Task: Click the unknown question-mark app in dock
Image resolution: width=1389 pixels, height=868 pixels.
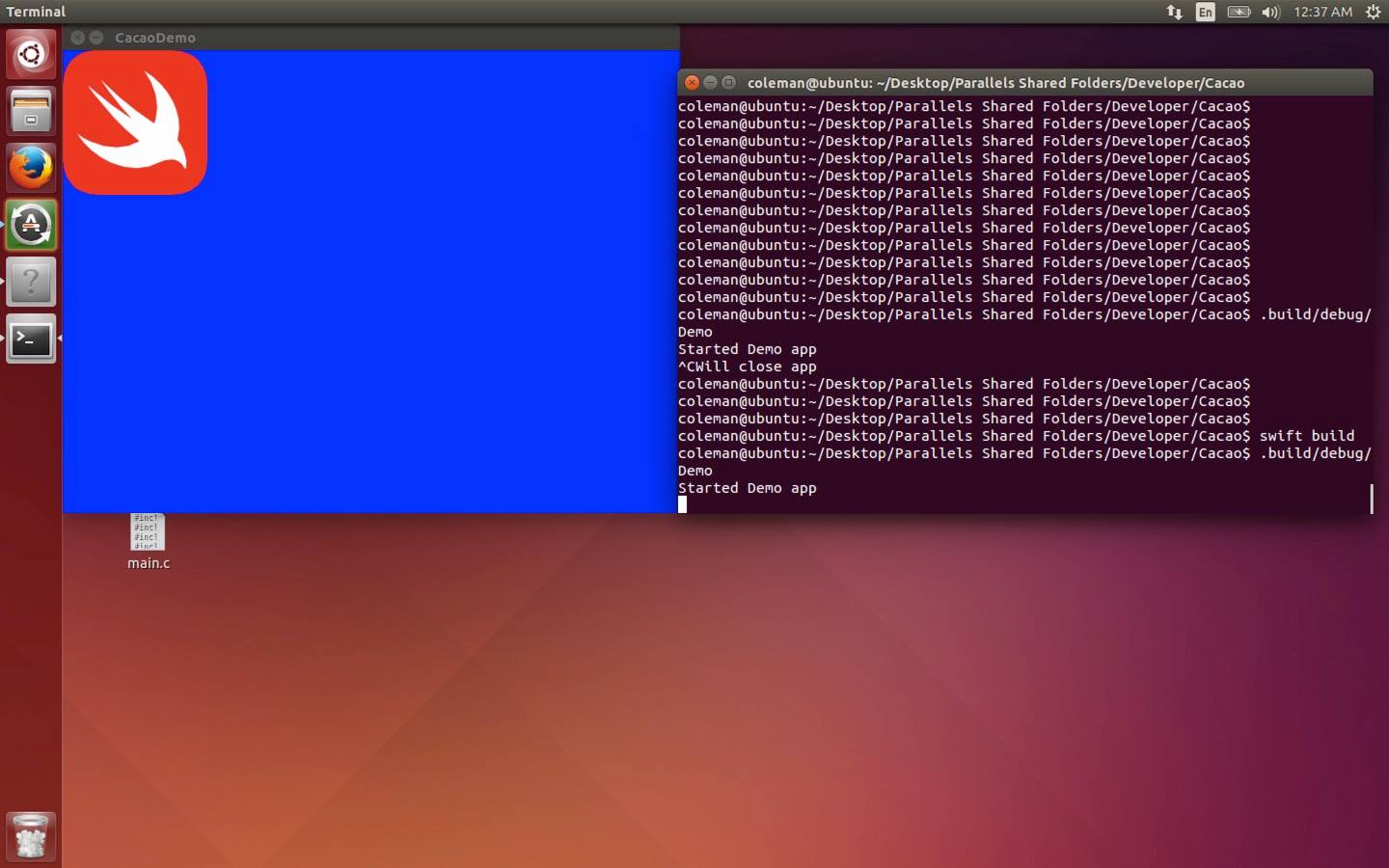Action: 31,282
